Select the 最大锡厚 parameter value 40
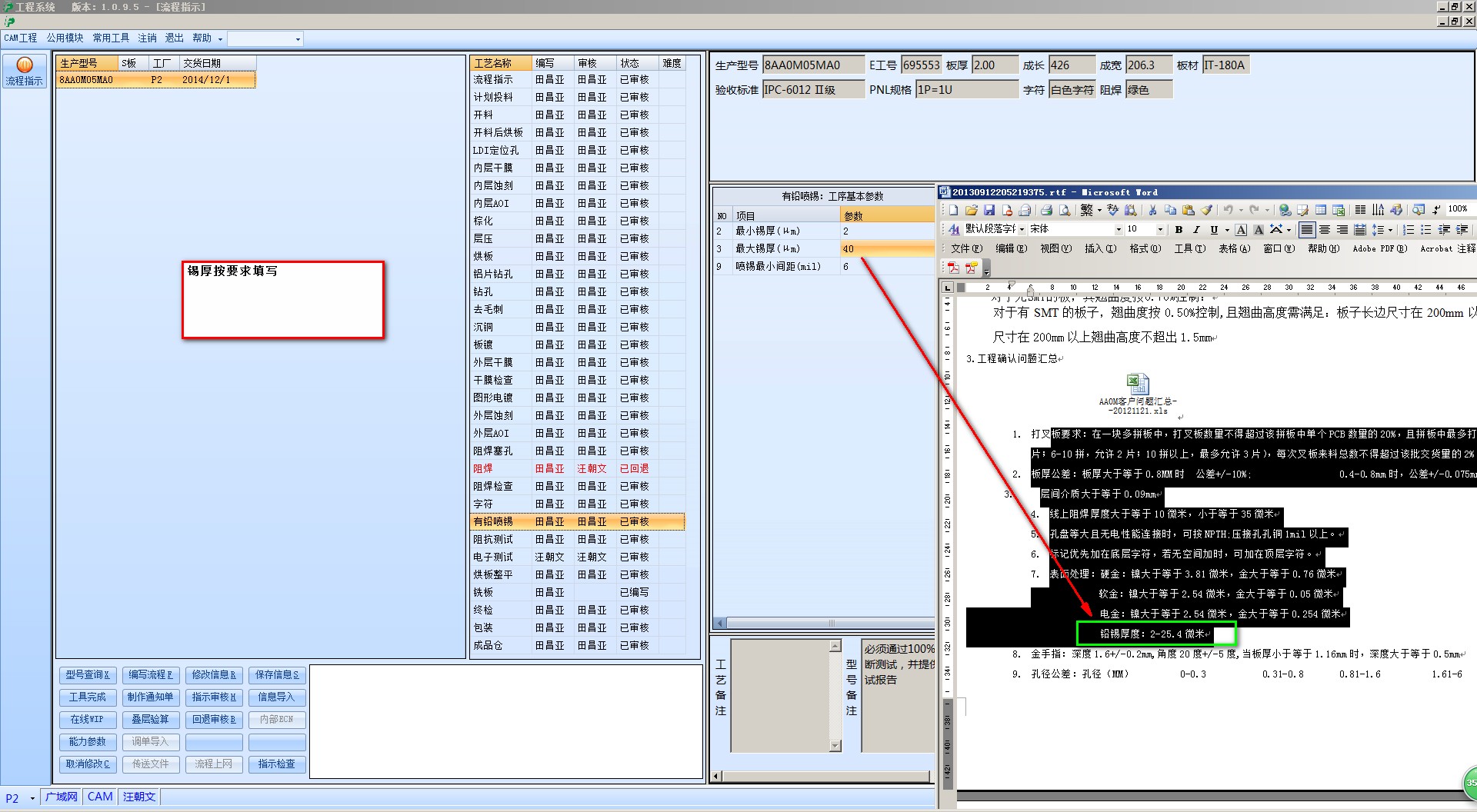This screenshot has width=1477, height=812. 887,248
